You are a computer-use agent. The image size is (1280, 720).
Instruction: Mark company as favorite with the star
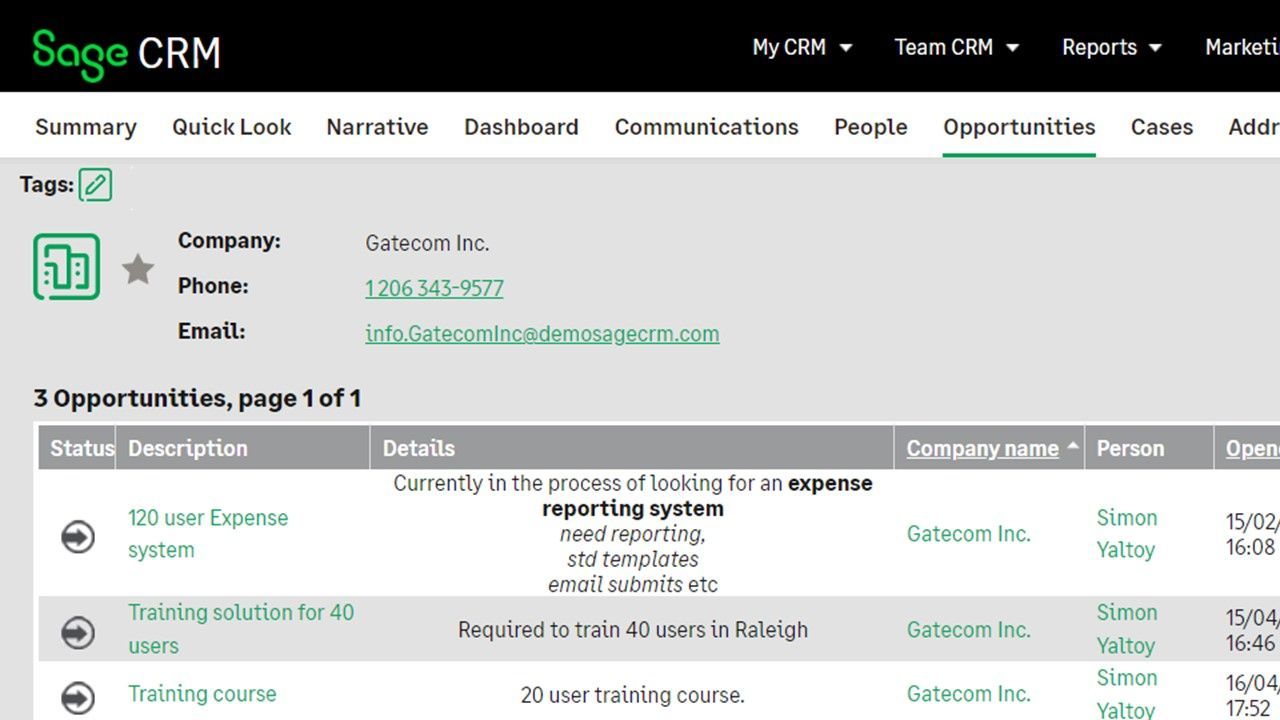tap(138, 269)
